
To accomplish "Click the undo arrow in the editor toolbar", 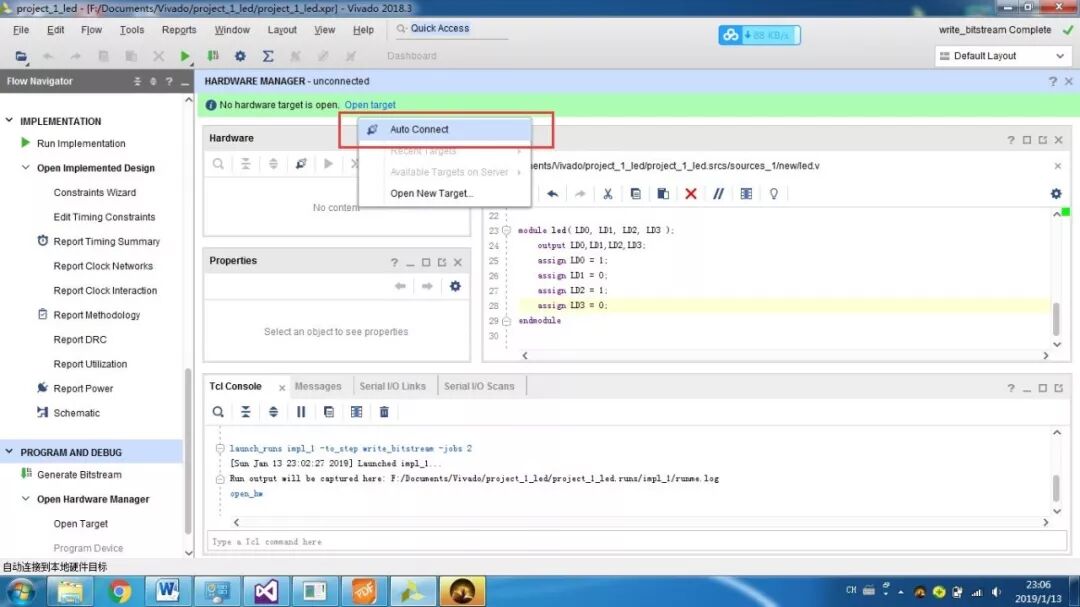I will coord(552,194).
